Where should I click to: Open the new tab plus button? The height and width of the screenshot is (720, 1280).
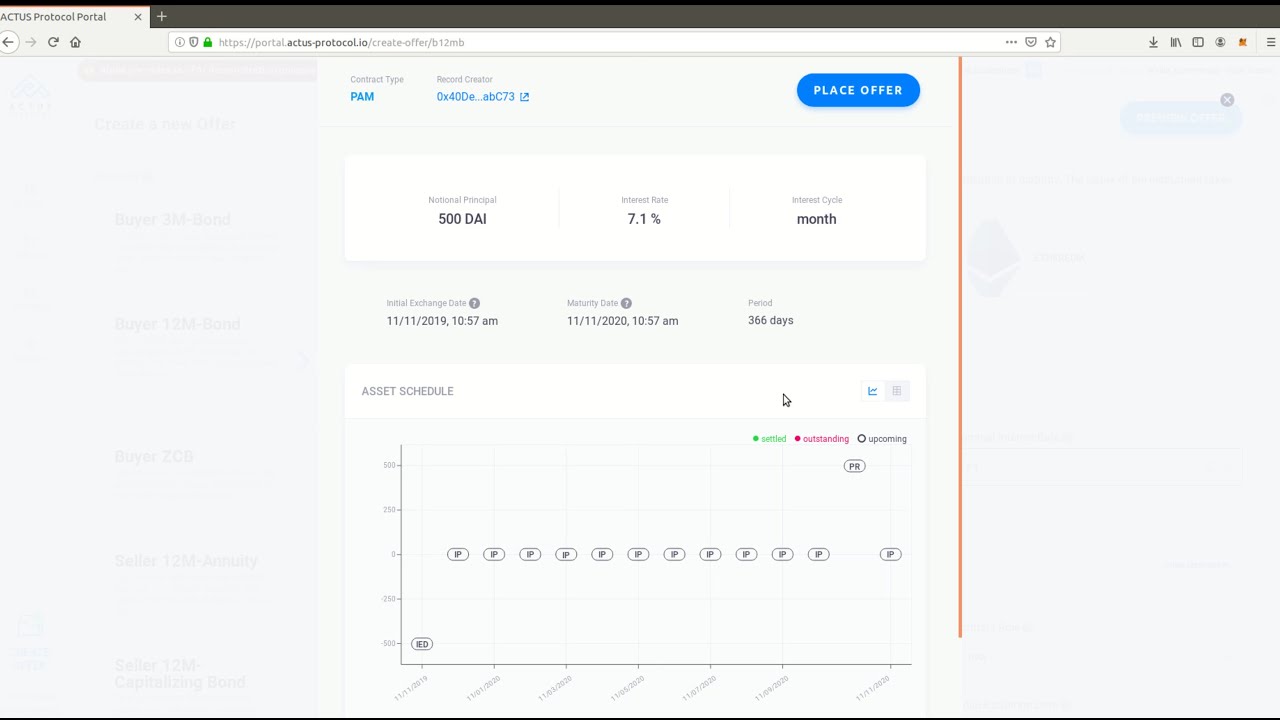(161, 16)
